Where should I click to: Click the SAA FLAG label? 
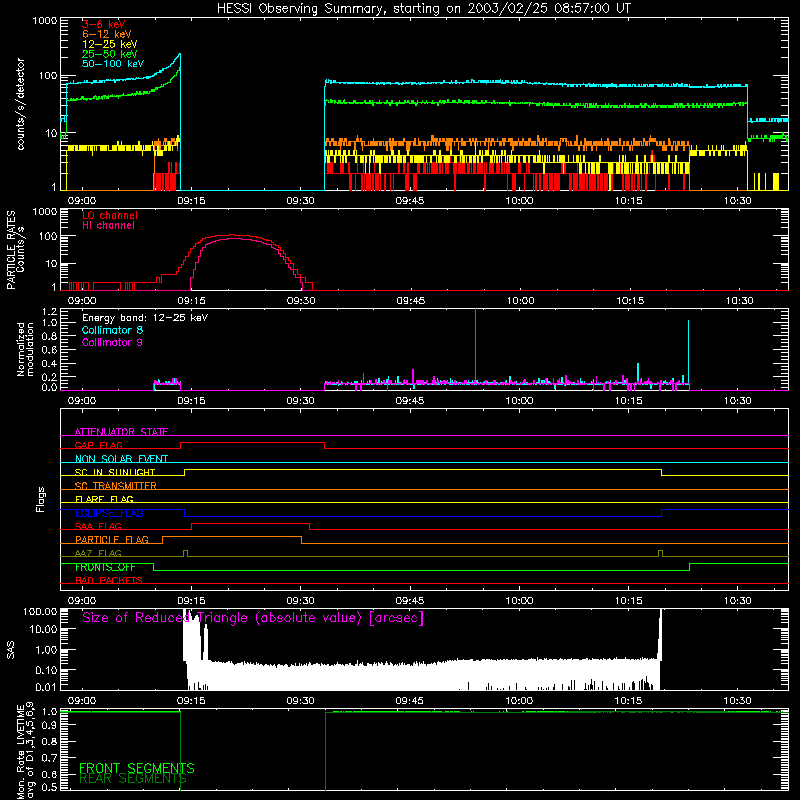[98, 526]
